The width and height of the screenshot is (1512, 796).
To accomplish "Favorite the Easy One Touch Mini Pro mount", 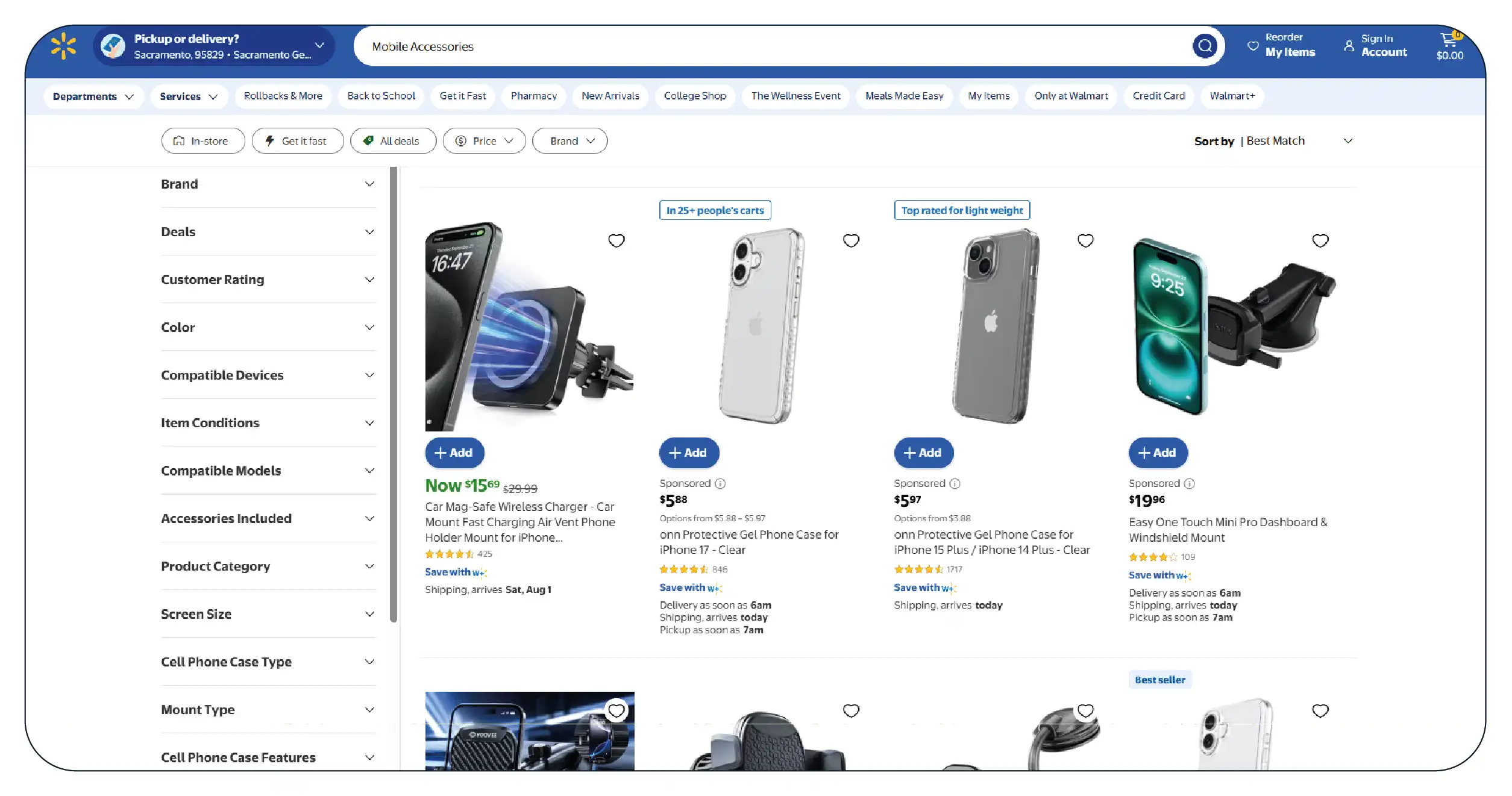I will 1320,240.
